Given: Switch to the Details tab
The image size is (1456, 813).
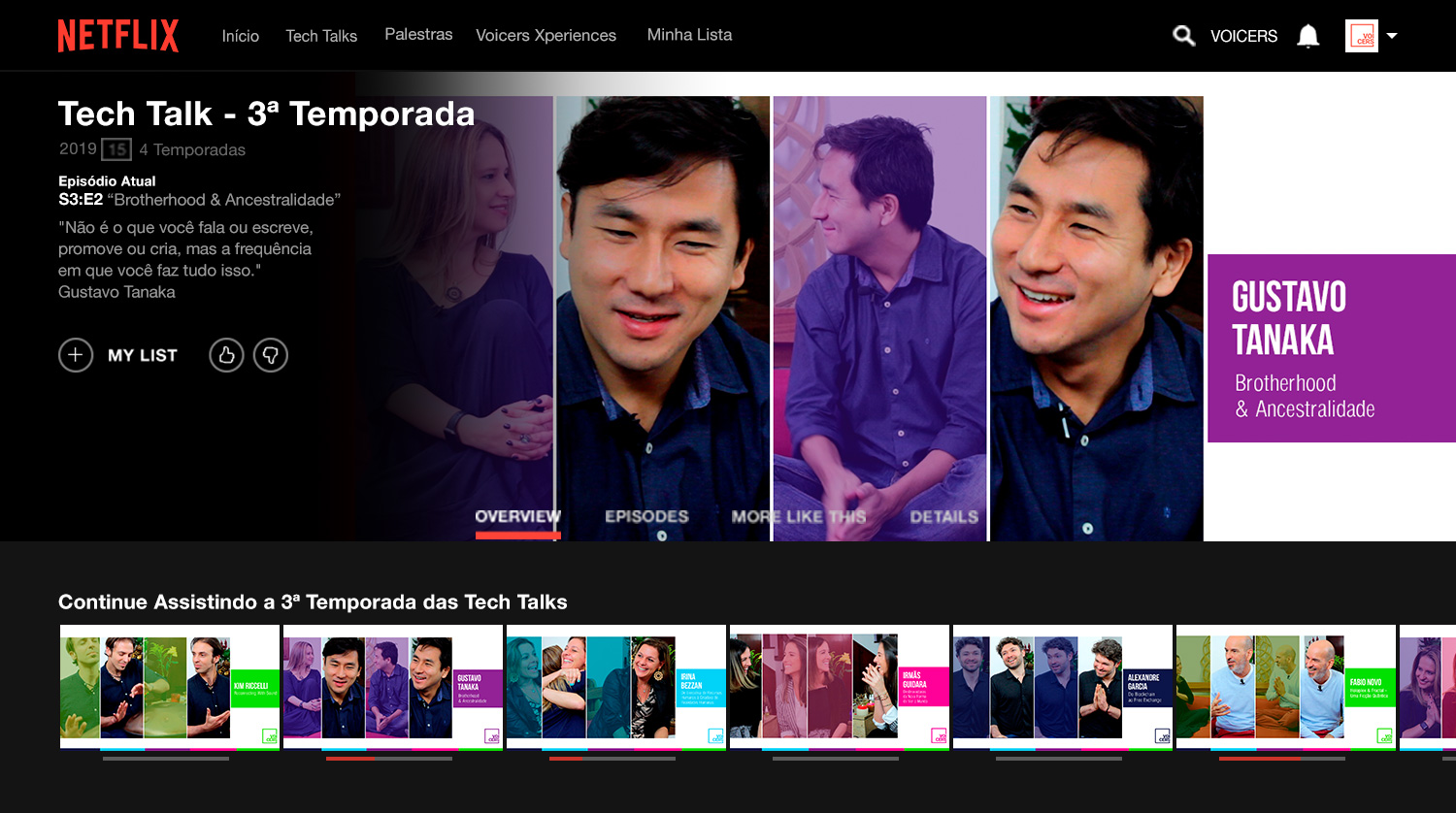Looking at the screenshot, I should click(x=943, y=517).
